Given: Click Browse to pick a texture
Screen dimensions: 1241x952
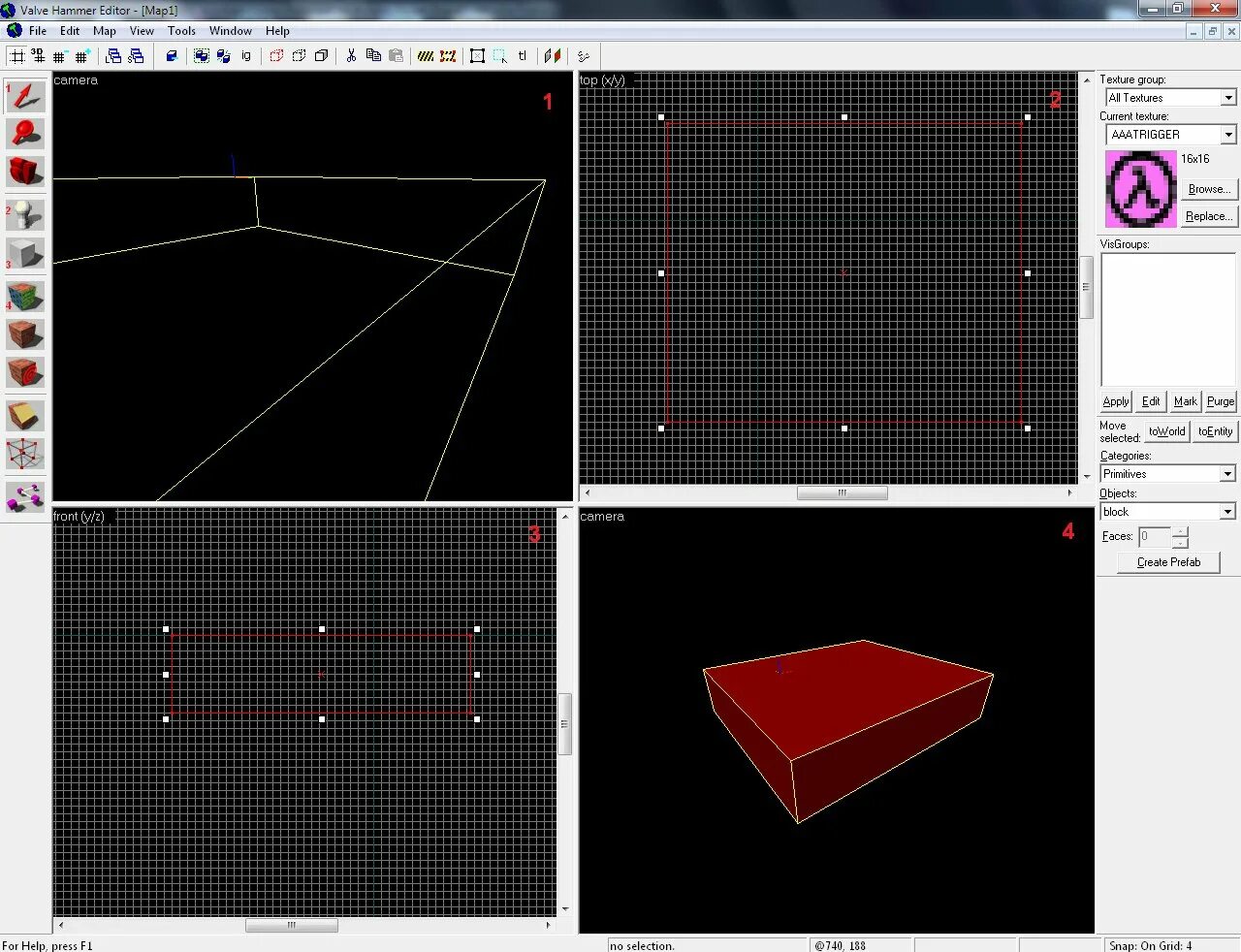Looking at the screenshot, I should (1209, 189).
